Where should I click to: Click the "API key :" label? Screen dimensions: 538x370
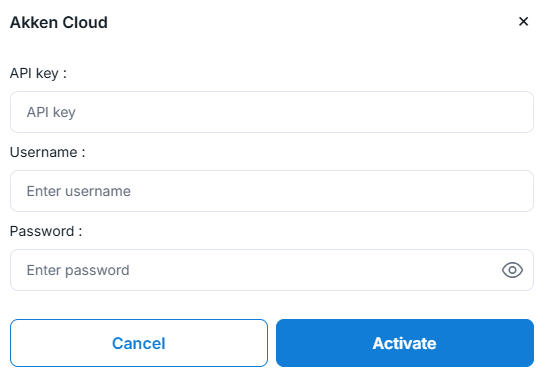pos(38,73)
